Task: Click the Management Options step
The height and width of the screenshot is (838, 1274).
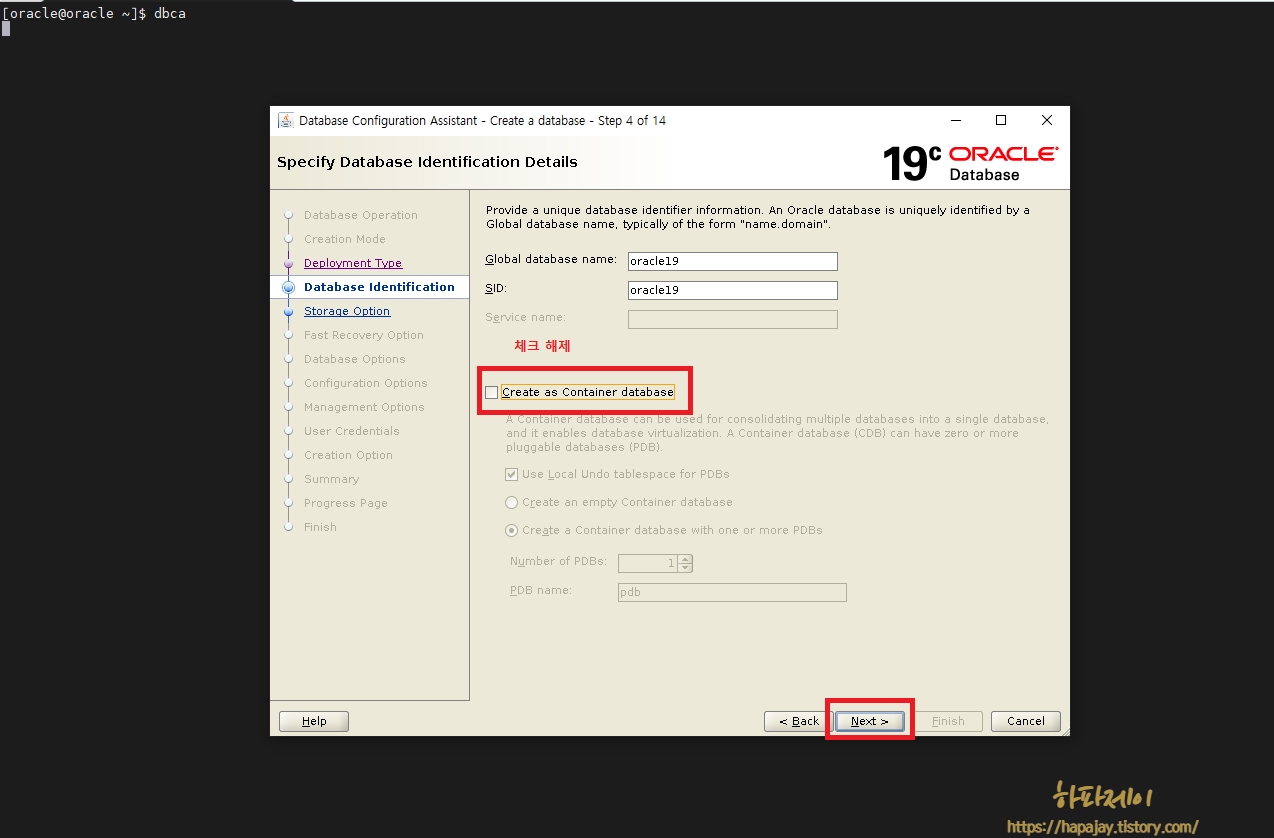Action: tap(364, 407)
